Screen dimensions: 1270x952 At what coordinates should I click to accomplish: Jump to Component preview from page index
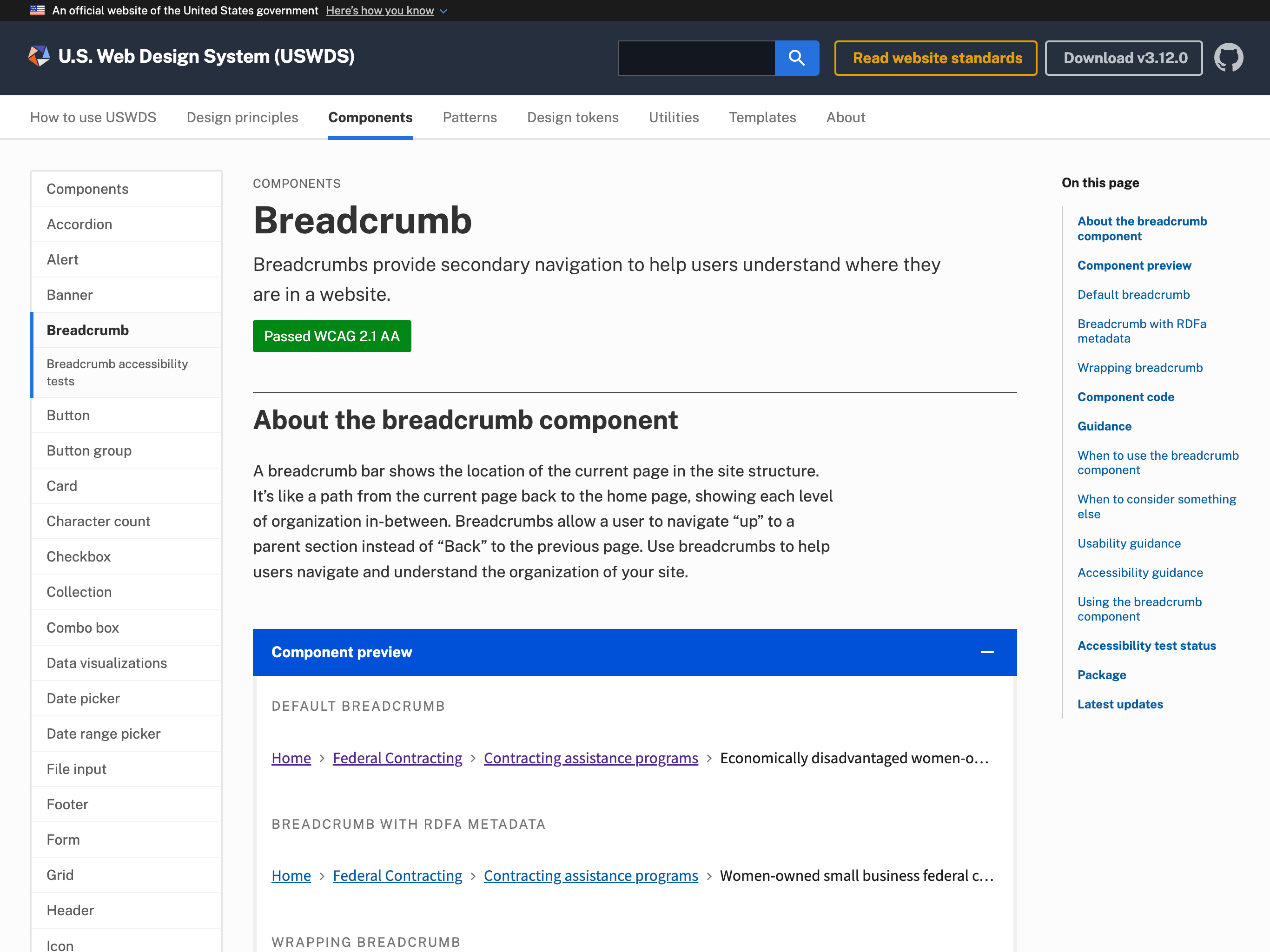[1134, 265]
